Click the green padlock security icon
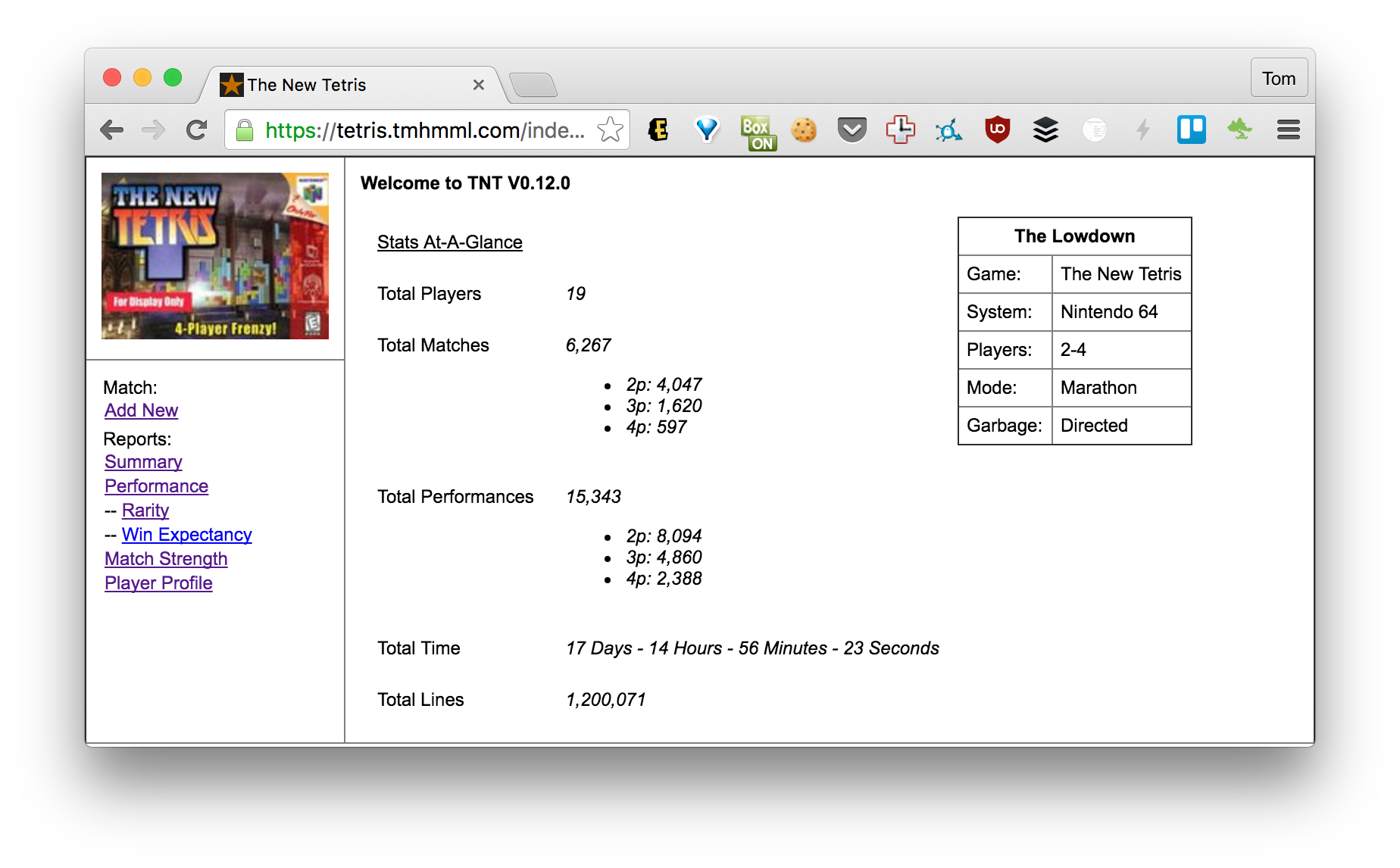This screenshot has height=868, width=1400. 245,130
